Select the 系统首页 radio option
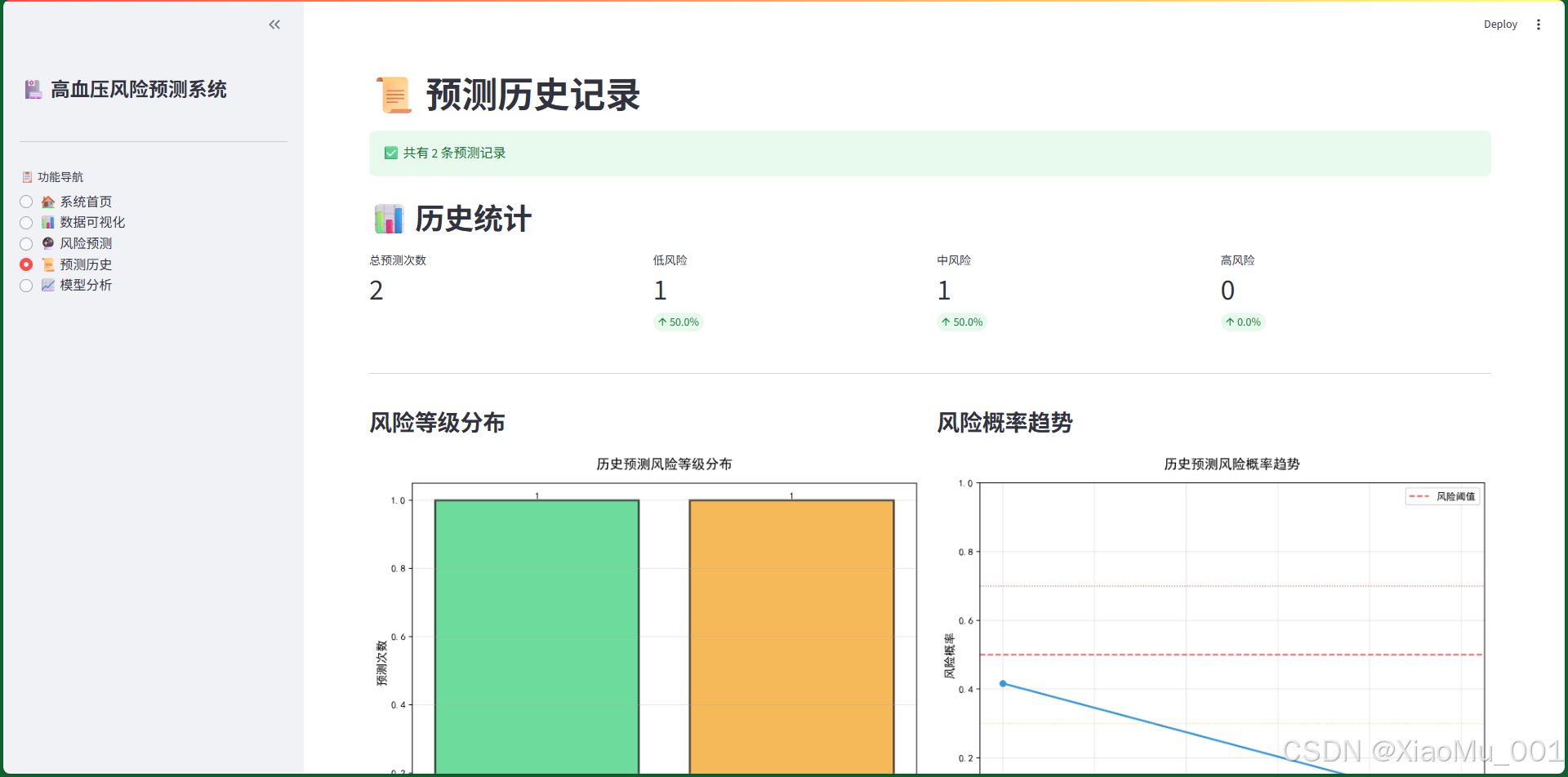 click(25, 201)
